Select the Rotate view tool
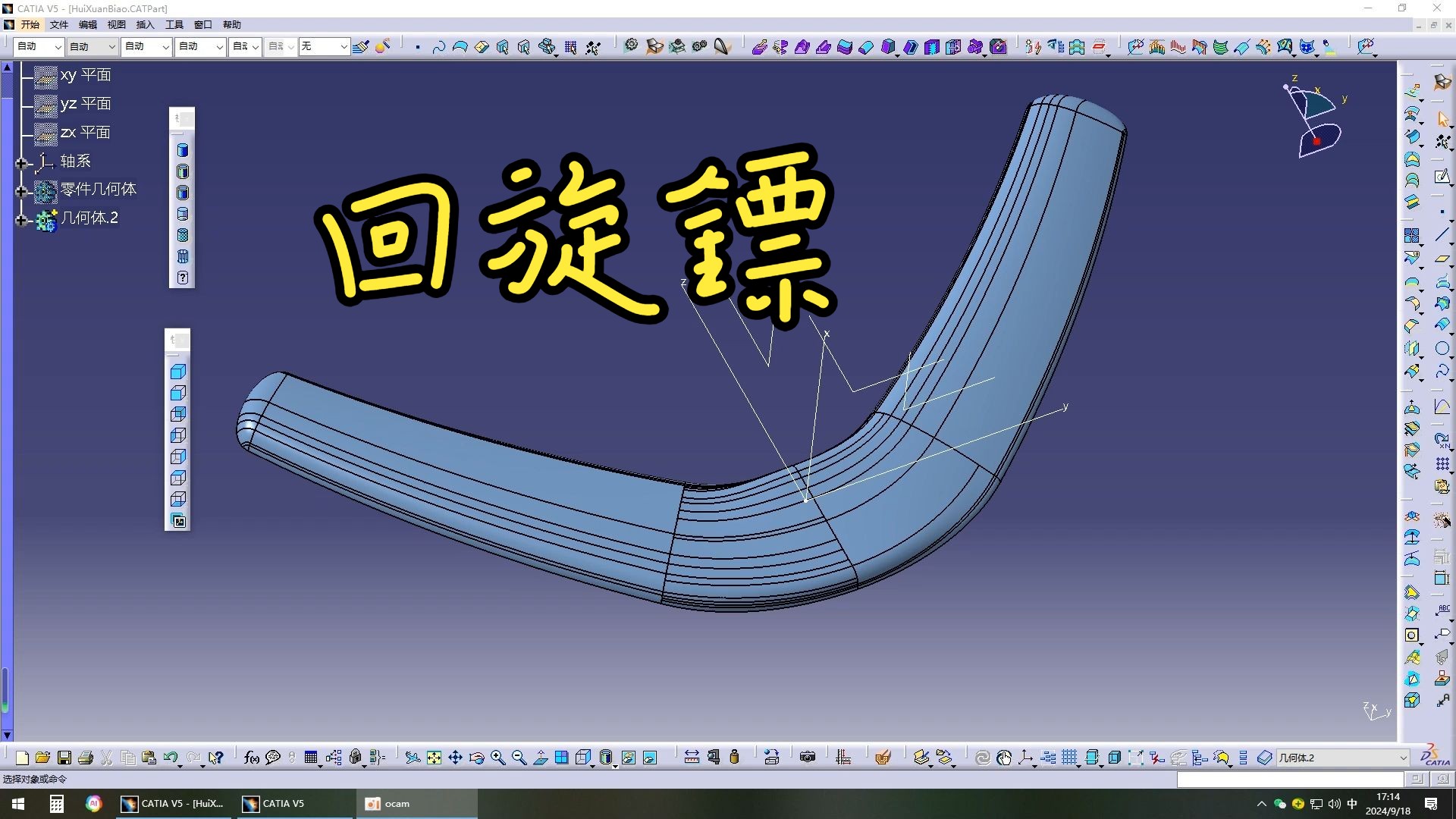 pyautogui.click(x=476, y=758)
